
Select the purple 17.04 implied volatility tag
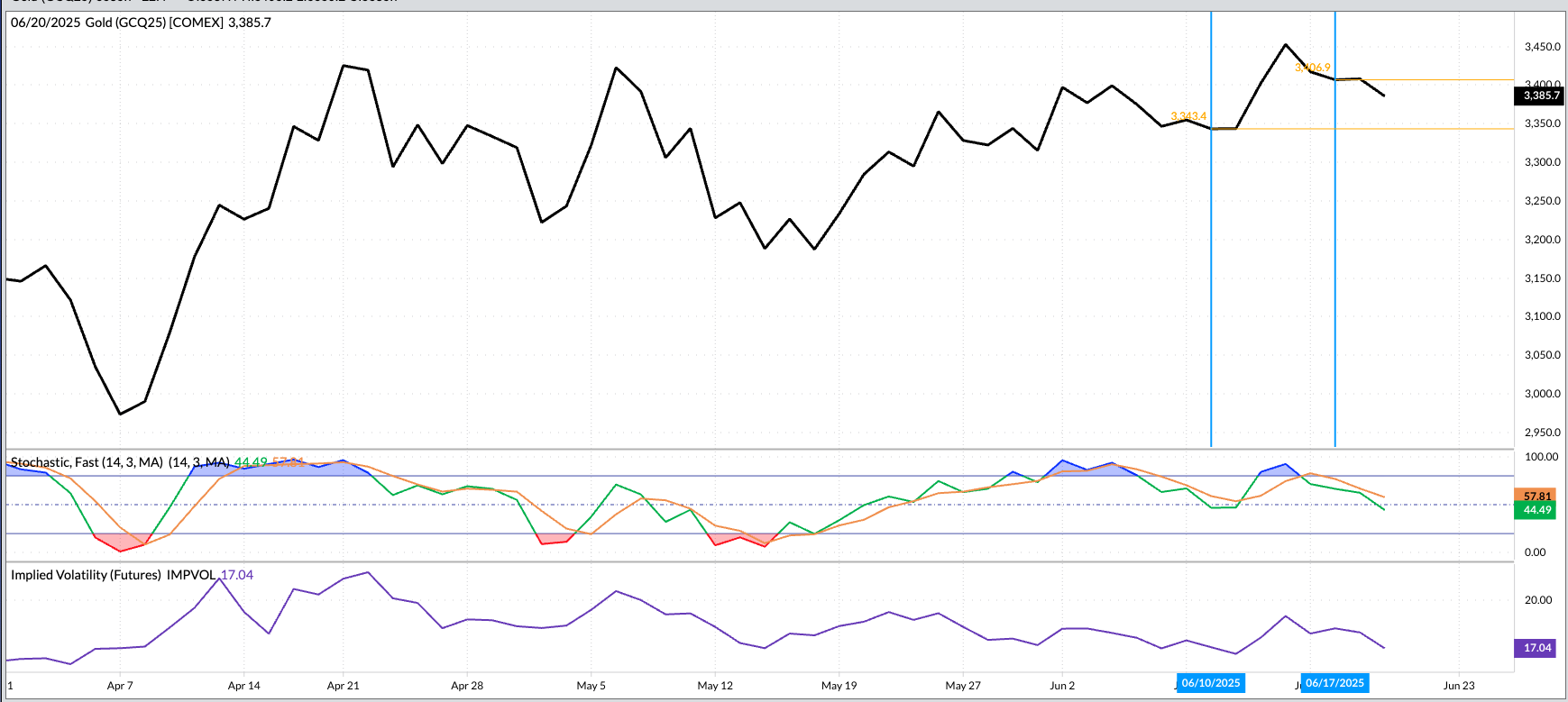[x=1536, y=648]
